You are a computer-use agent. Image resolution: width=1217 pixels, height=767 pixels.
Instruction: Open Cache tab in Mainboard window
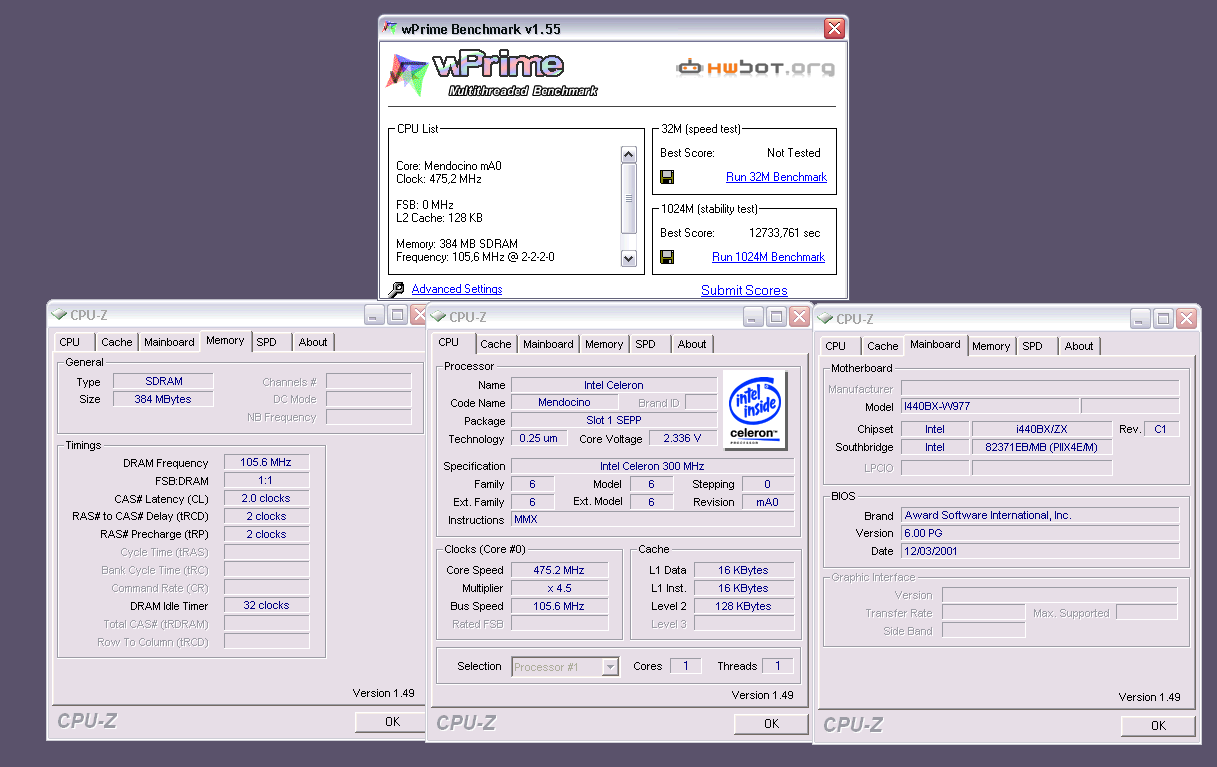[x=883, y=346]
